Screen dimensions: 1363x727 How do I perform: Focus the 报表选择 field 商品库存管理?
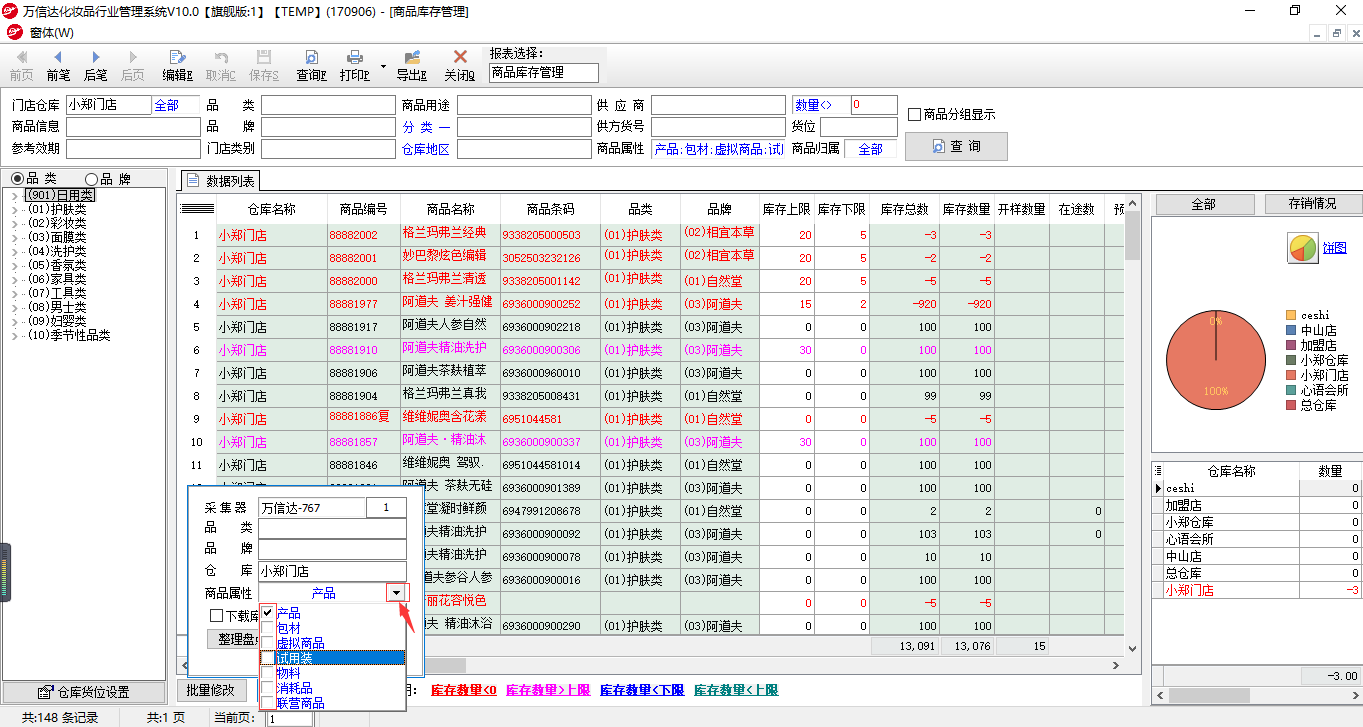[543, 72]
